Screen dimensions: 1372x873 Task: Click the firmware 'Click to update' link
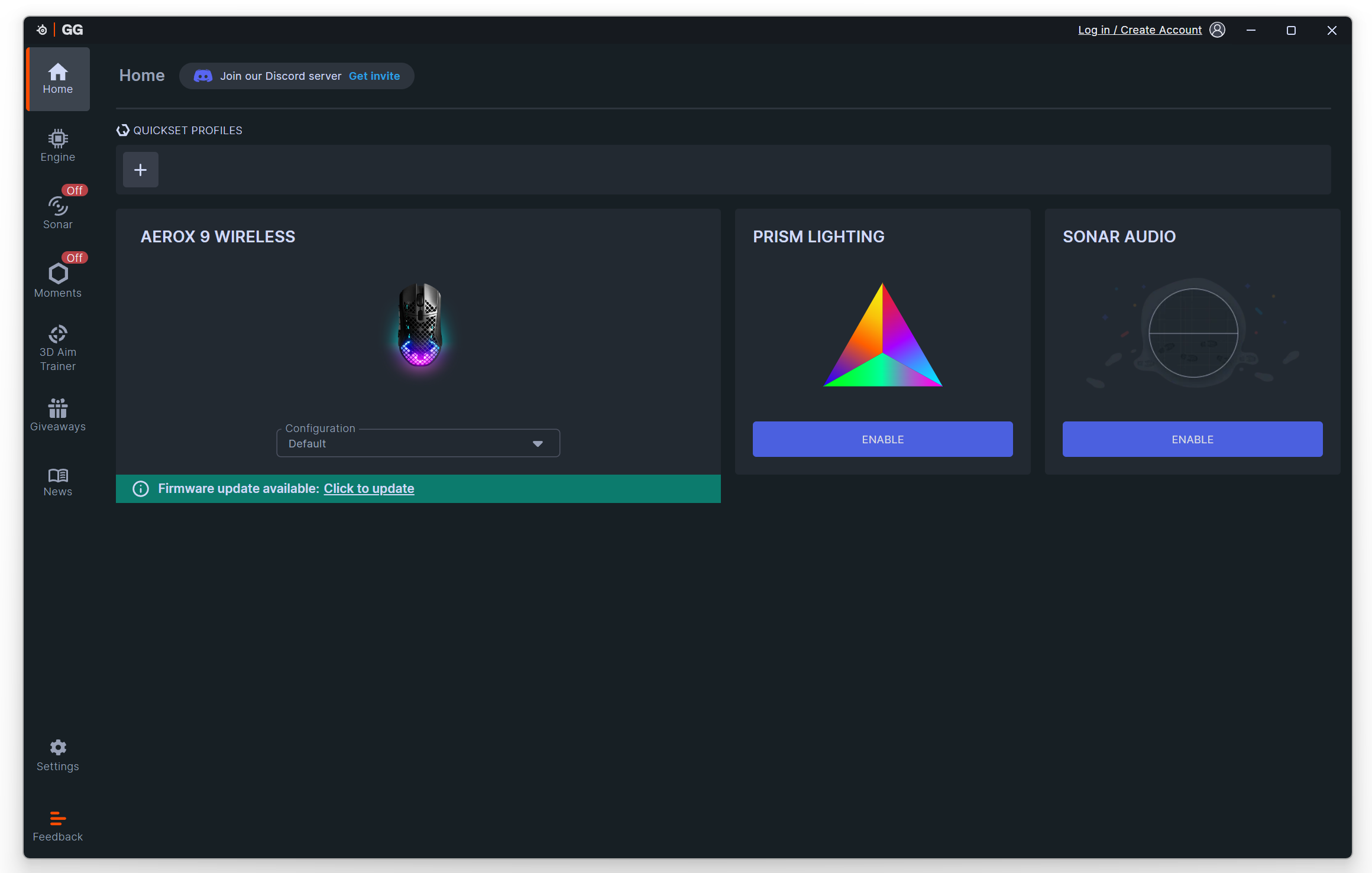pyautogui.click(x=368, y=488)
